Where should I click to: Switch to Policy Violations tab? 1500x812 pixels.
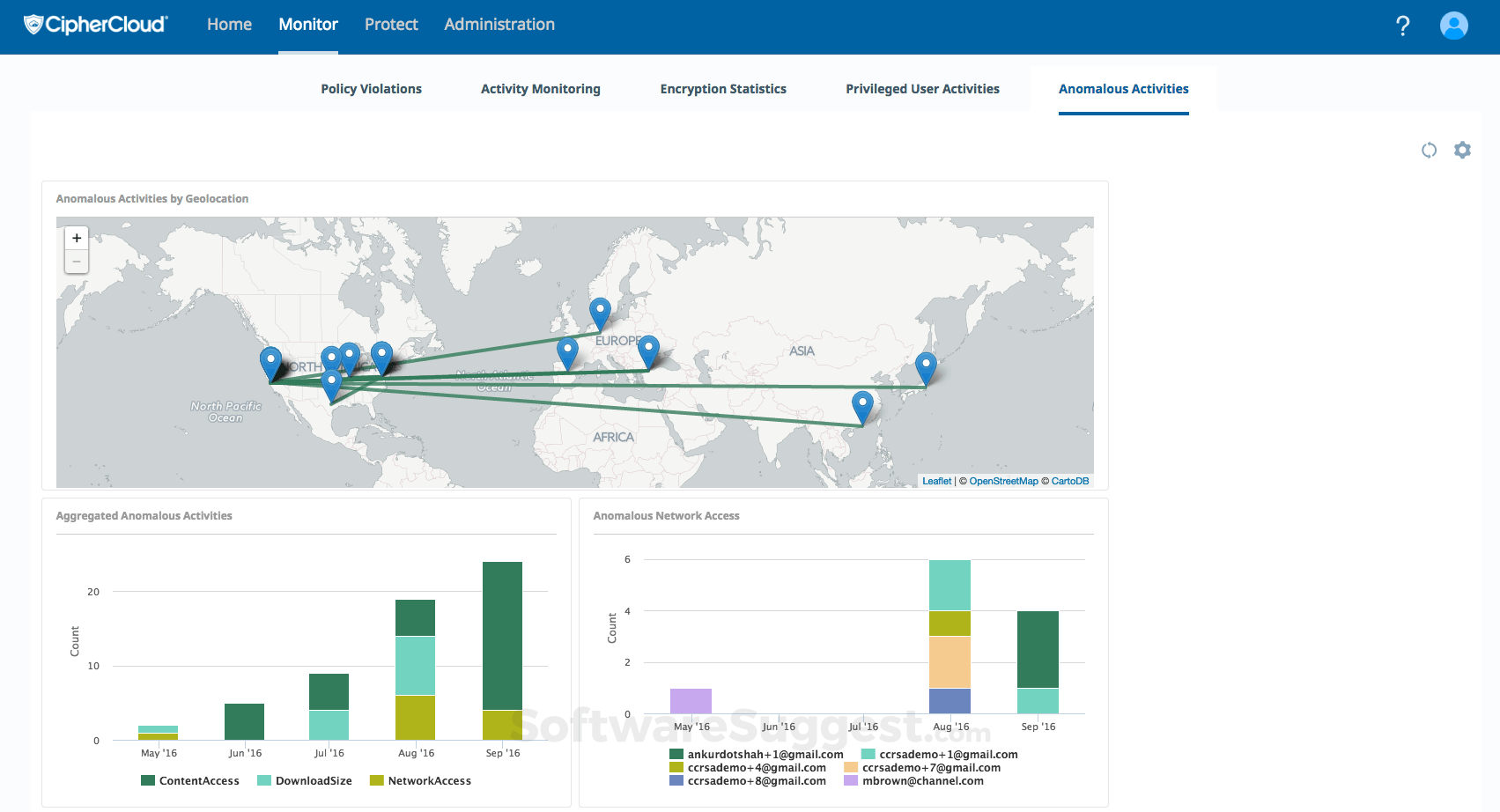pyautogui.click(x=371, y=89)
